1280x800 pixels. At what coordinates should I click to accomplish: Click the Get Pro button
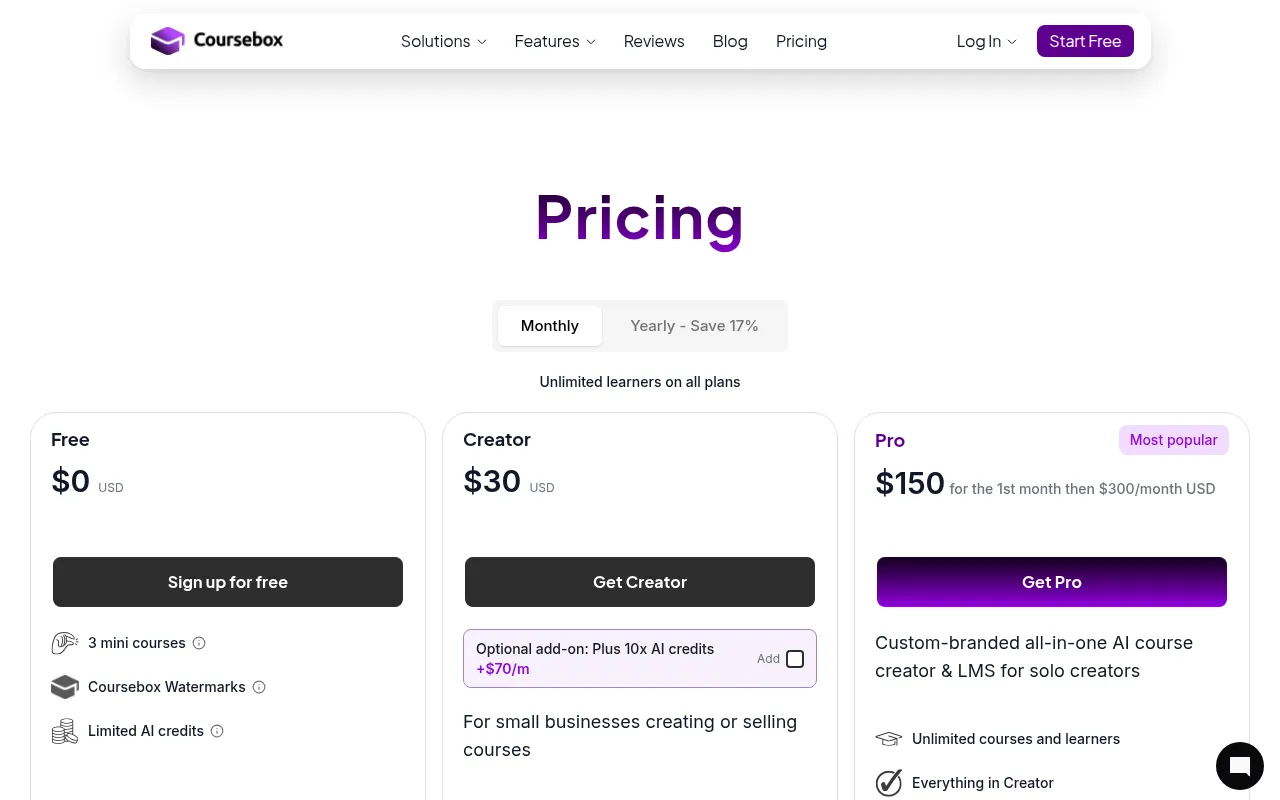coord(1052,582)
